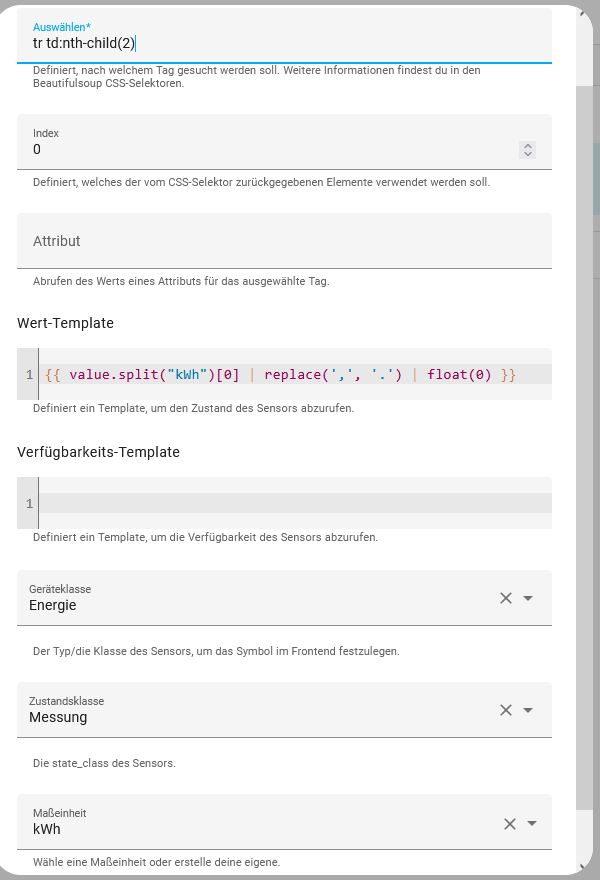Clear the Maßeinheit value kWh
This screenshot has height=880, width=600.
click(x=510, y=823)
